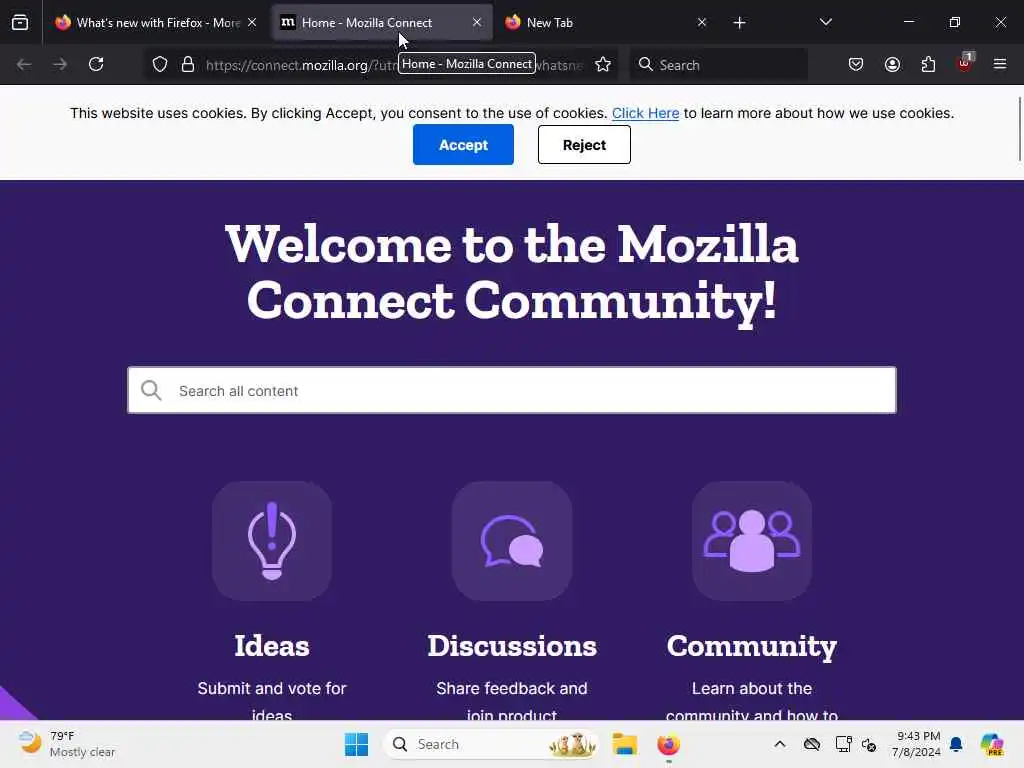This screenshot has height=768, width=1024.
Task: Click the magnifier icon in content search
Action: (151, 391)
